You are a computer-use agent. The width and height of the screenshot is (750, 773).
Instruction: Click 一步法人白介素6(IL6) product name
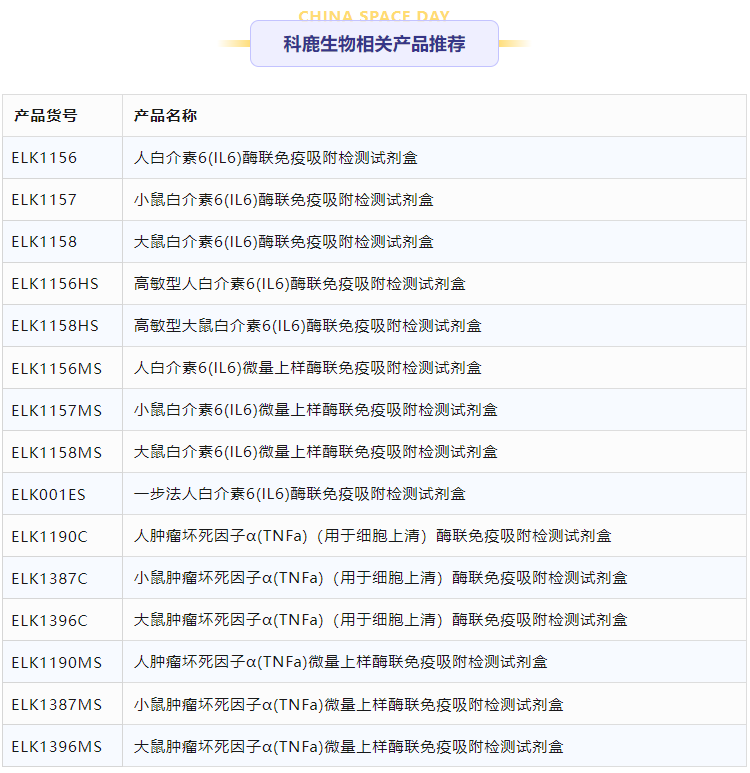[x=300, y=494]
